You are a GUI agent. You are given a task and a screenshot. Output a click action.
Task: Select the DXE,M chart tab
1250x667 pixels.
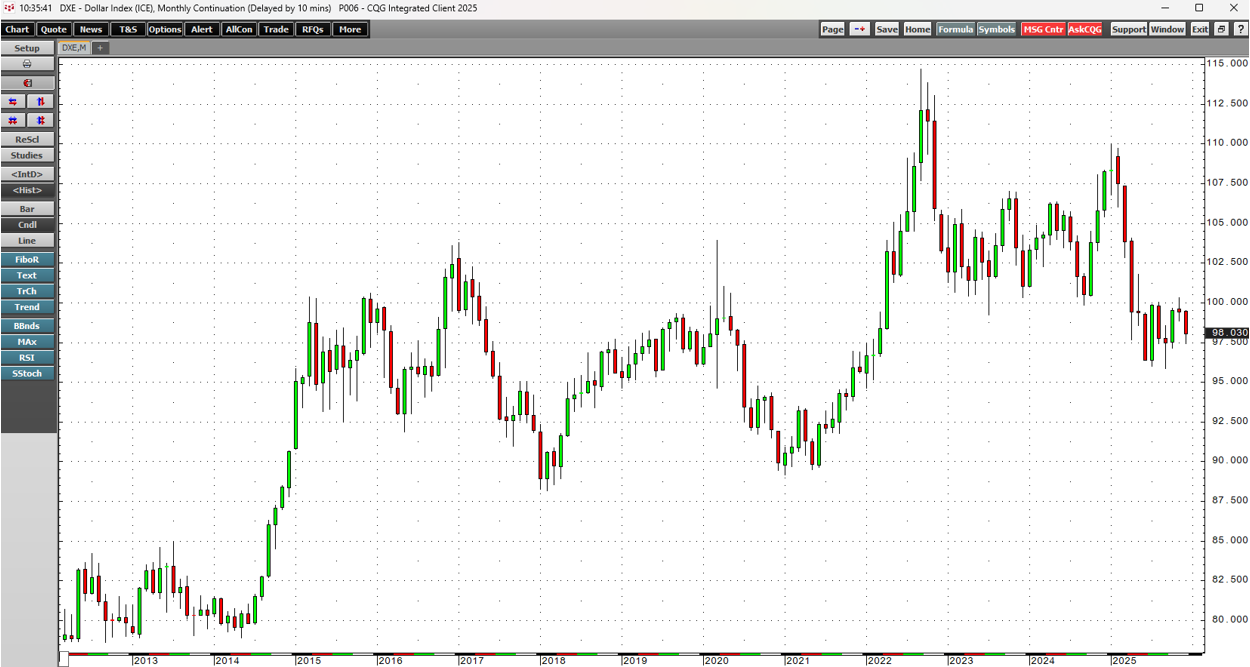[74, 48]
